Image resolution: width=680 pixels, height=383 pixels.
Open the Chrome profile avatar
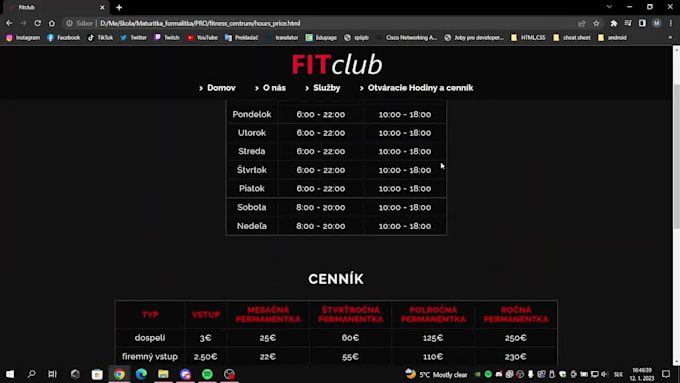(657, 23)
